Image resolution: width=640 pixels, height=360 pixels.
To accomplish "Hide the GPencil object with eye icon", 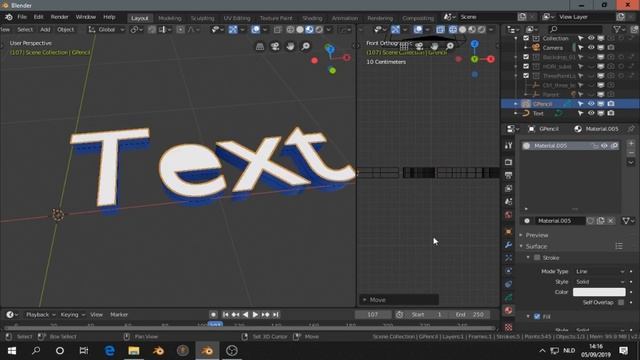I will coord(591,104).
